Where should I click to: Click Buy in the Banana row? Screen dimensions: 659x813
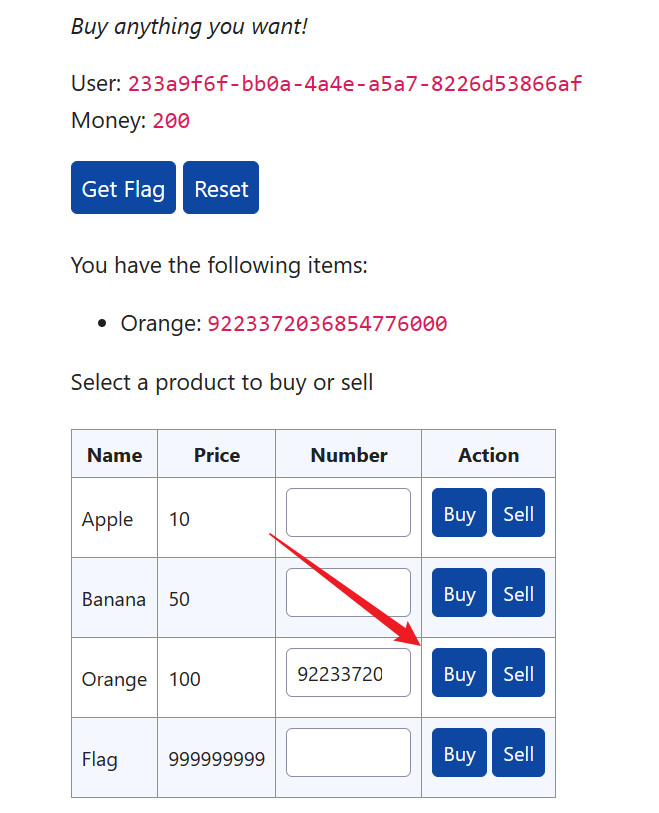(459, 594)
